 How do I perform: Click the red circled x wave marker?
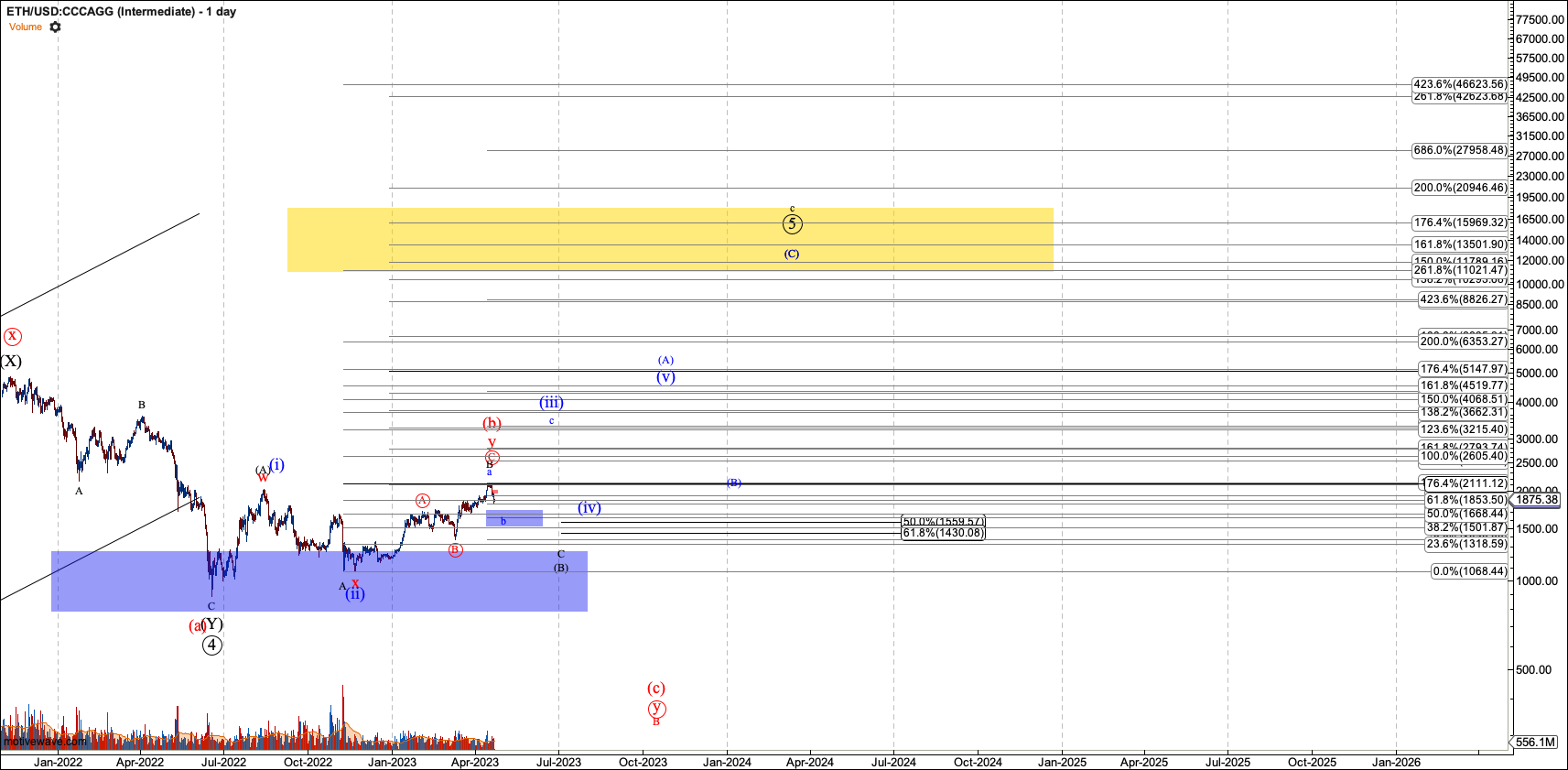[x=12, y=336]
